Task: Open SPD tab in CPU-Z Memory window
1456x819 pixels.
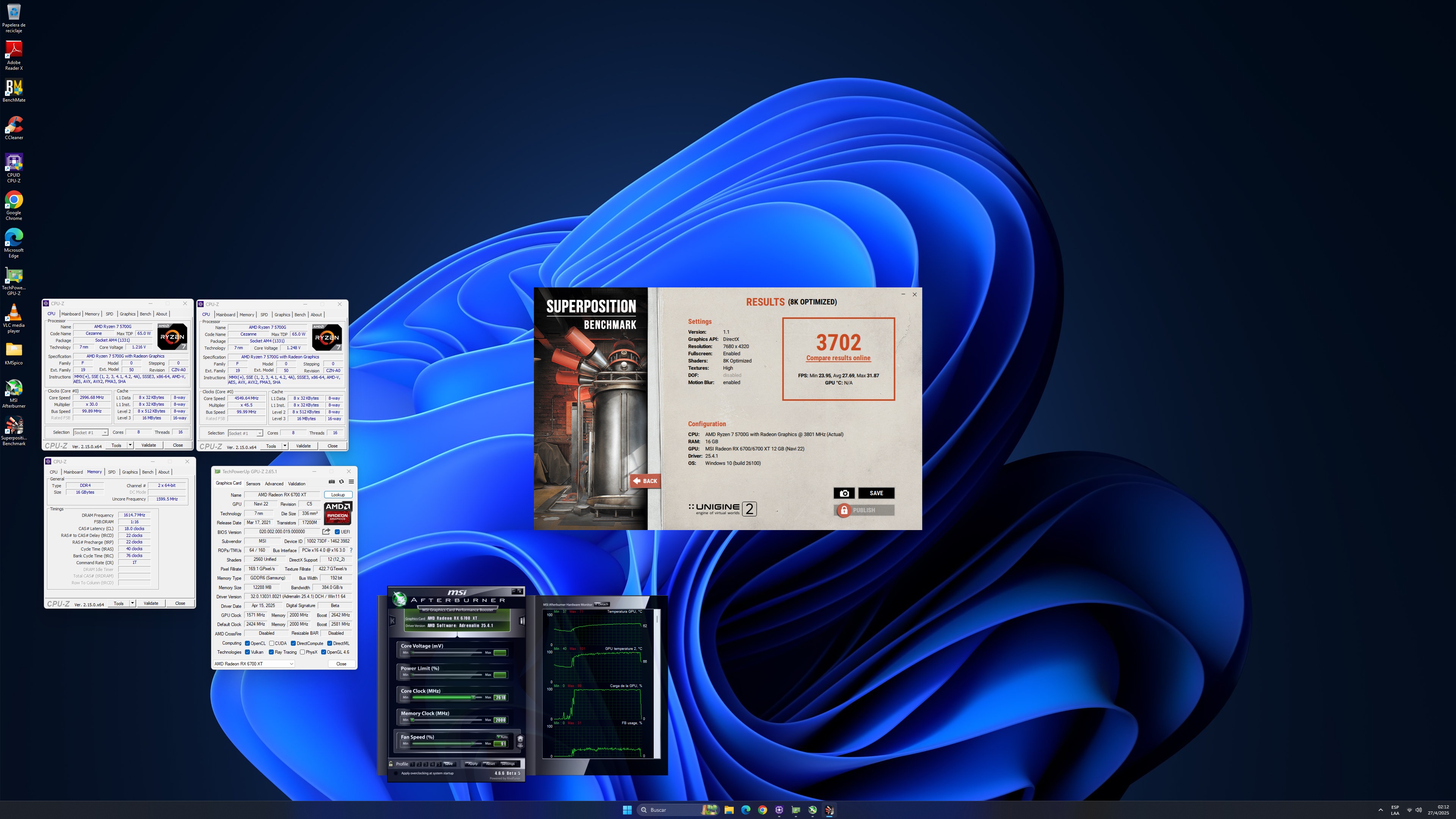Action: [112, 471]
